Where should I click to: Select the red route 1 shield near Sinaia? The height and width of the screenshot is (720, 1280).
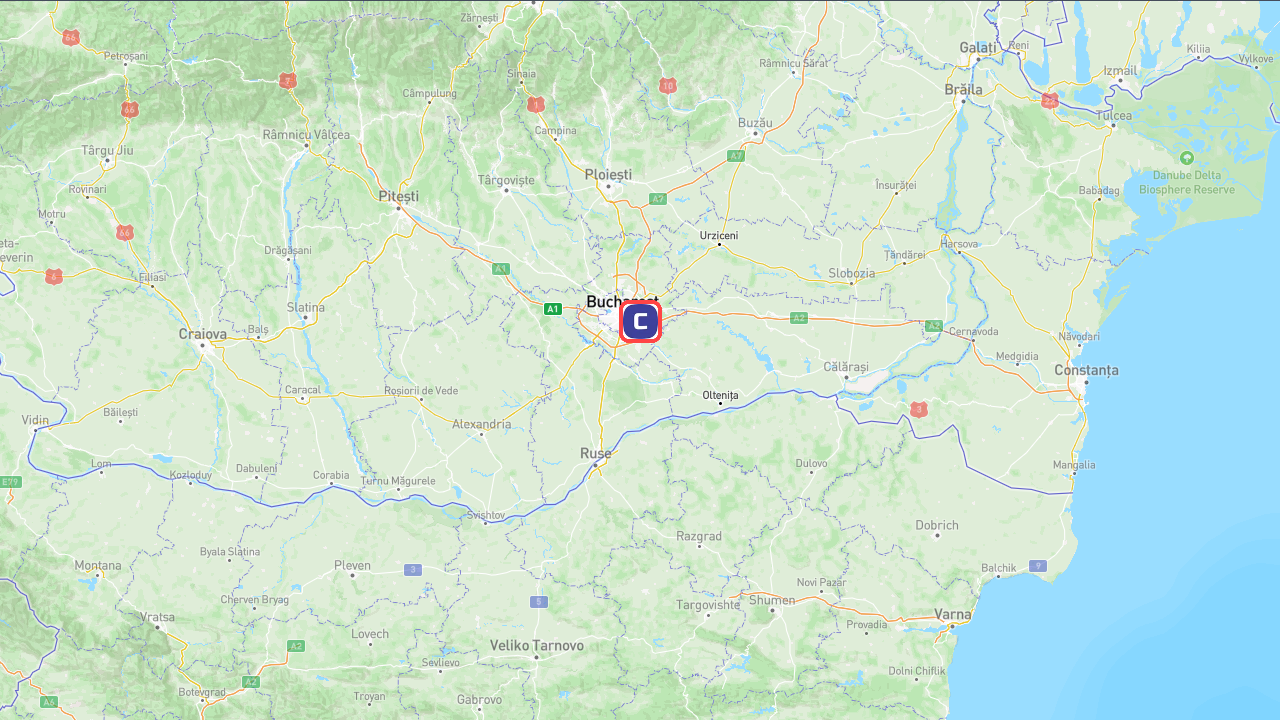[536, 104]
